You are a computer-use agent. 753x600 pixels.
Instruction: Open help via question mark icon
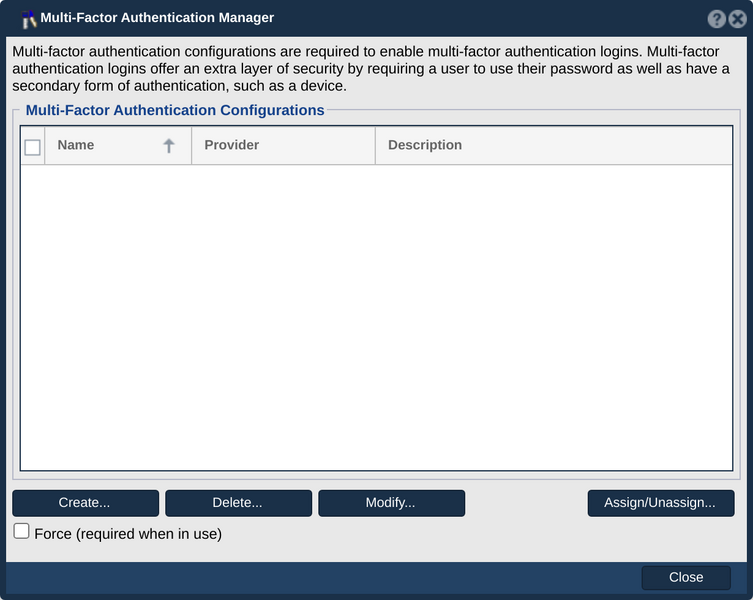click(x=716, y=19)
